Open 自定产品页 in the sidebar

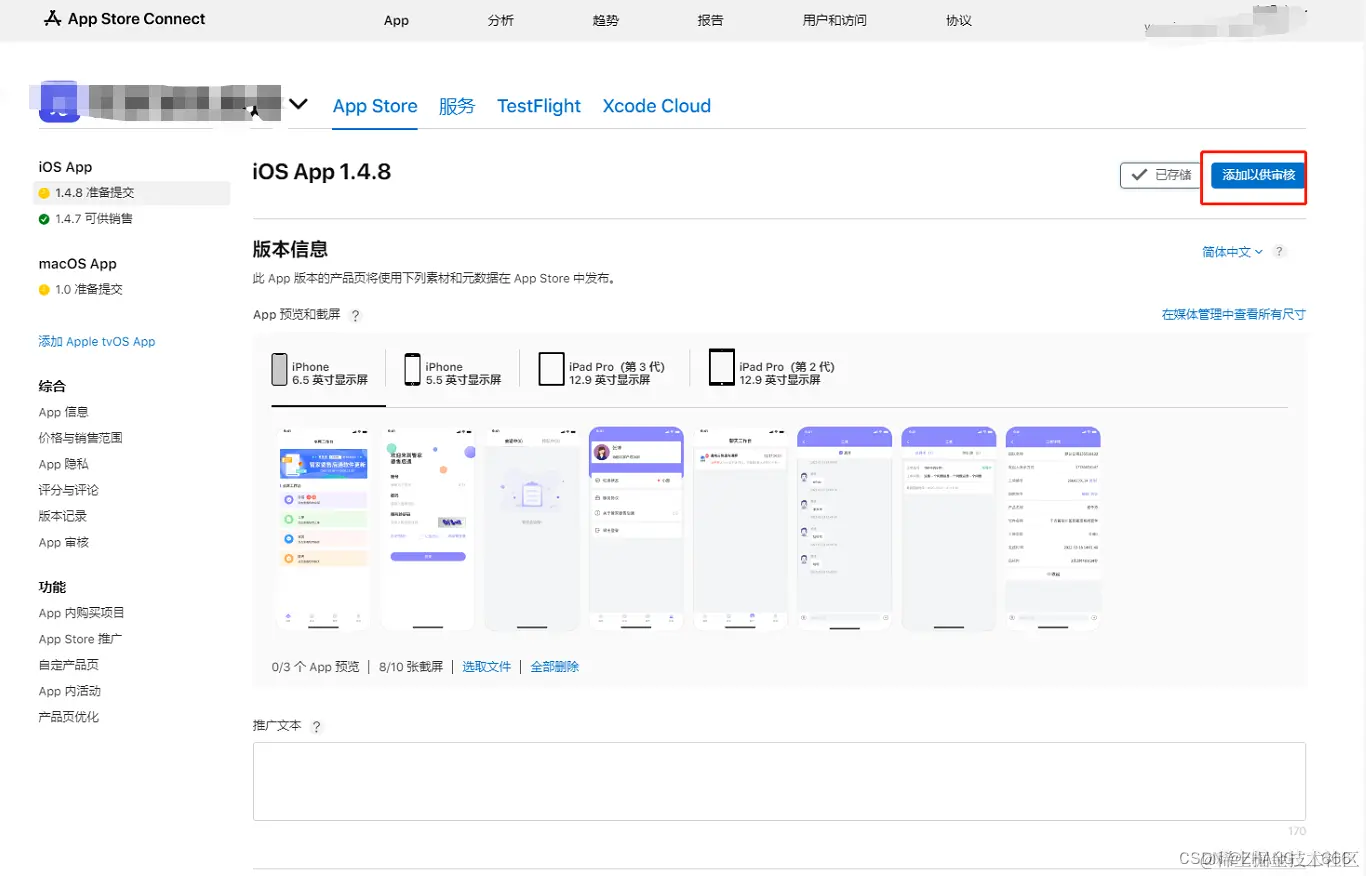(68, 665)
